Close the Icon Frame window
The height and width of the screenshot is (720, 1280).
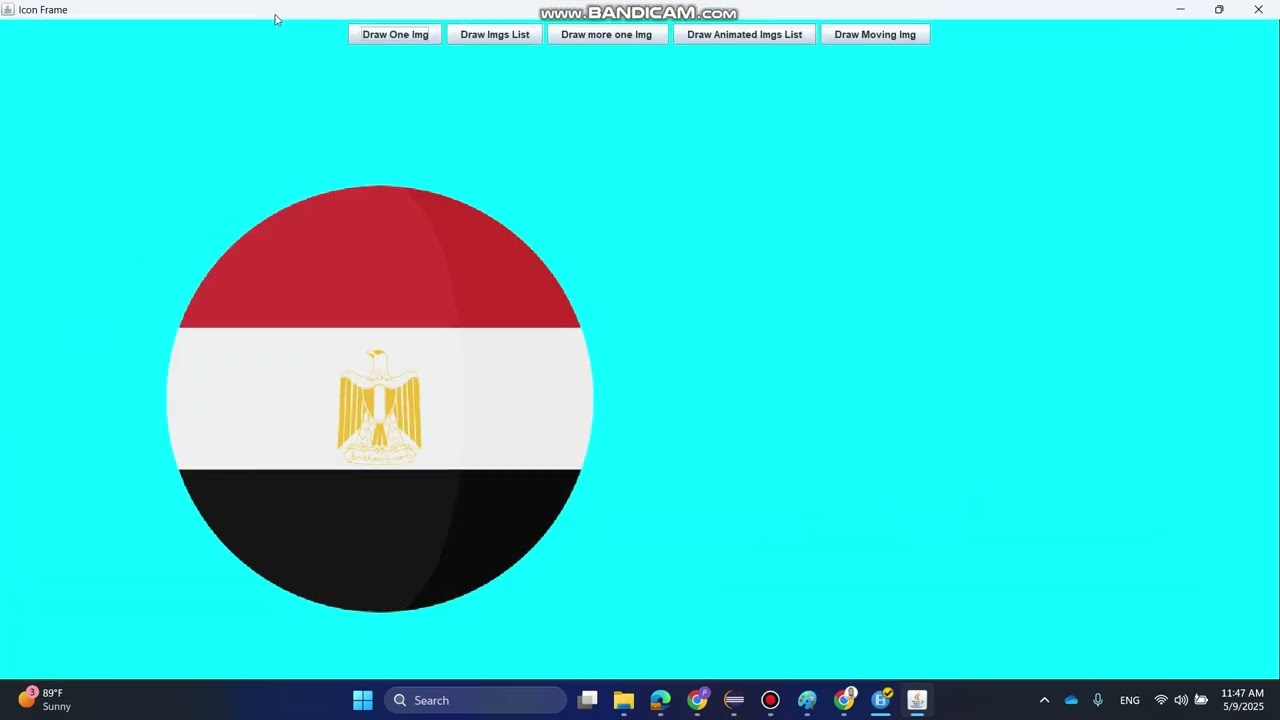click(x=1258, y=9)
